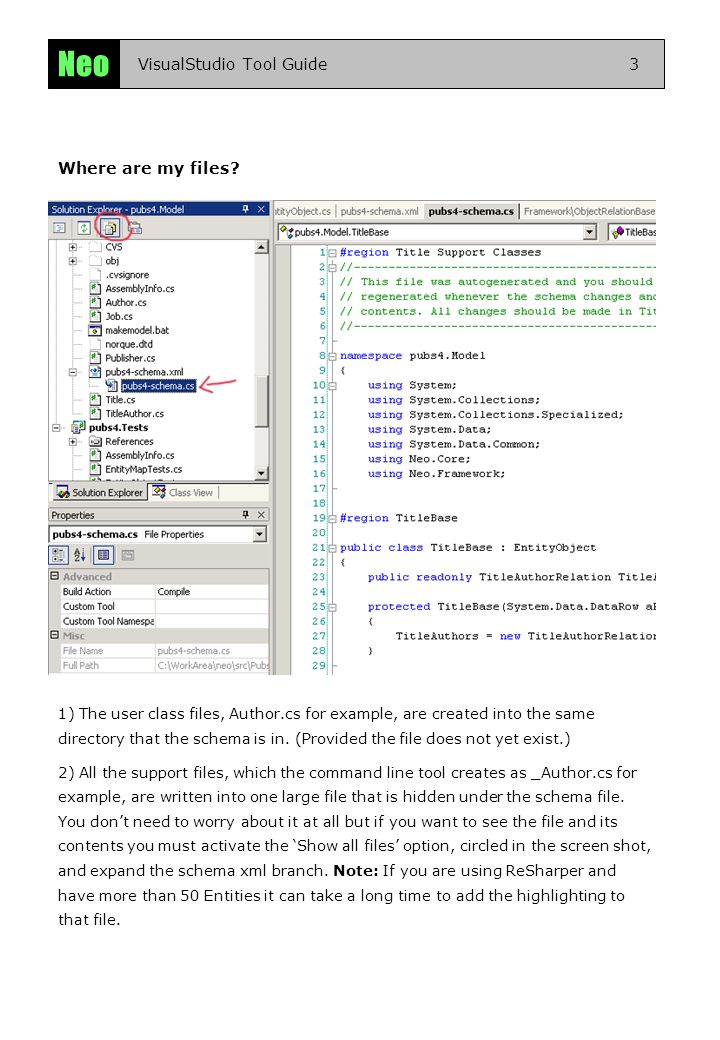
Task: Click the class icon in pubs4.Model.TitleBase combo
Action: coord(286,231)
